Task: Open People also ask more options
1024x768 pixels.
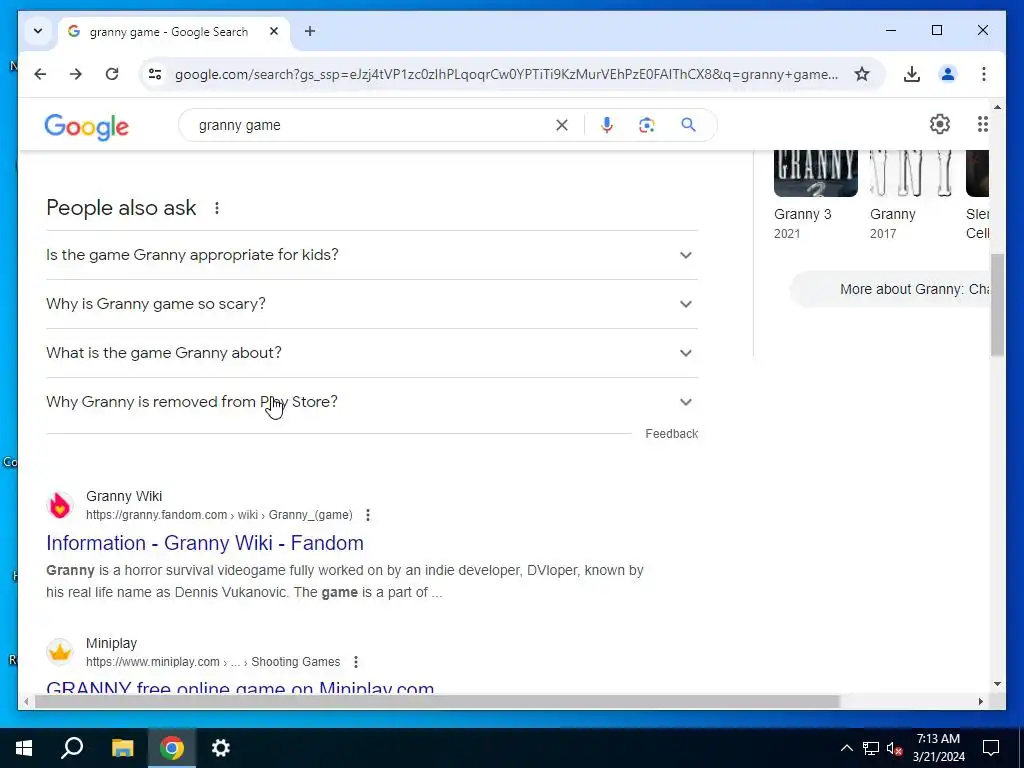Action: (217, 208)
